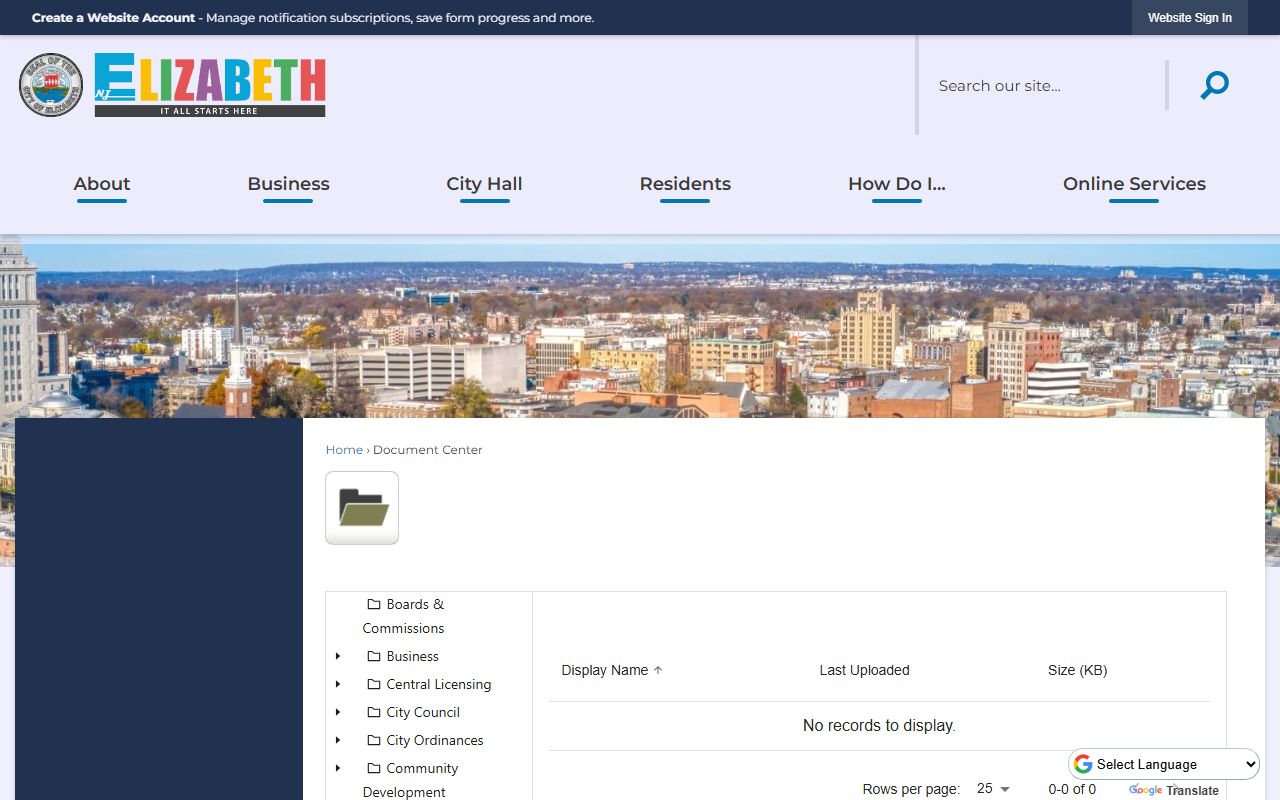
Task: Select Boards & Commissions folder label
Action: click(404, 616)
